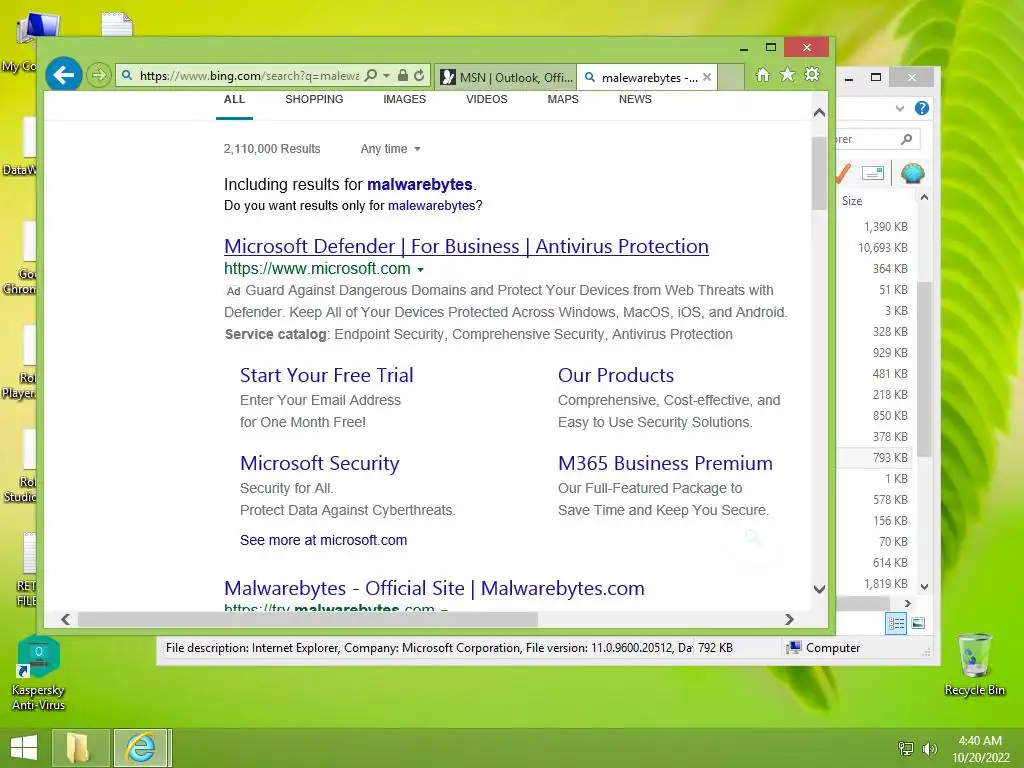This screenshot has height=768, width=1024.
Task: Click the search magnifier in address bar
Action: pyautogui.click(x=371, y=76)
